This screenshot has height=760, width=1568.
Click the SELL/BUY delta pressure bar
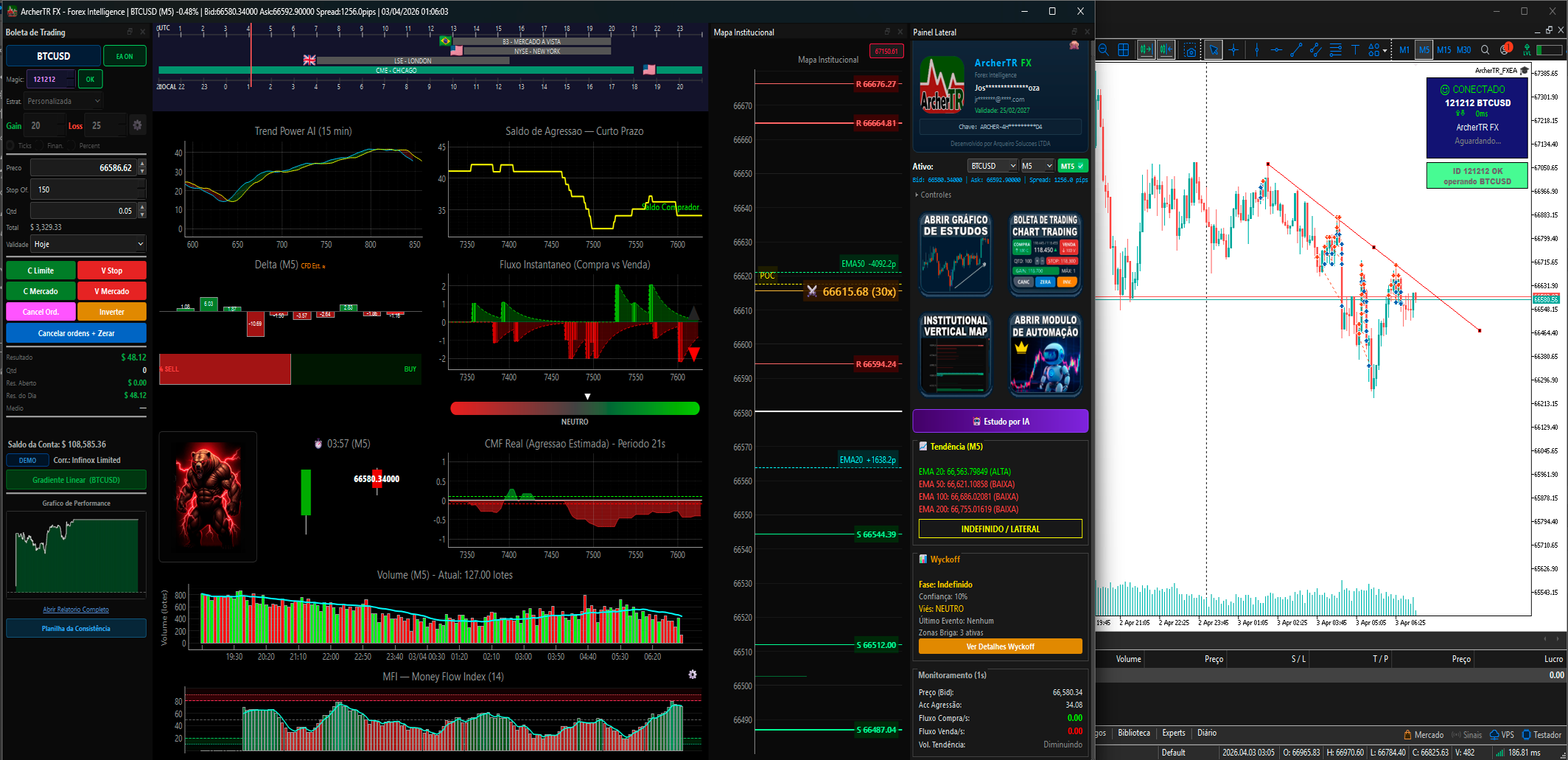pos(290,369)
